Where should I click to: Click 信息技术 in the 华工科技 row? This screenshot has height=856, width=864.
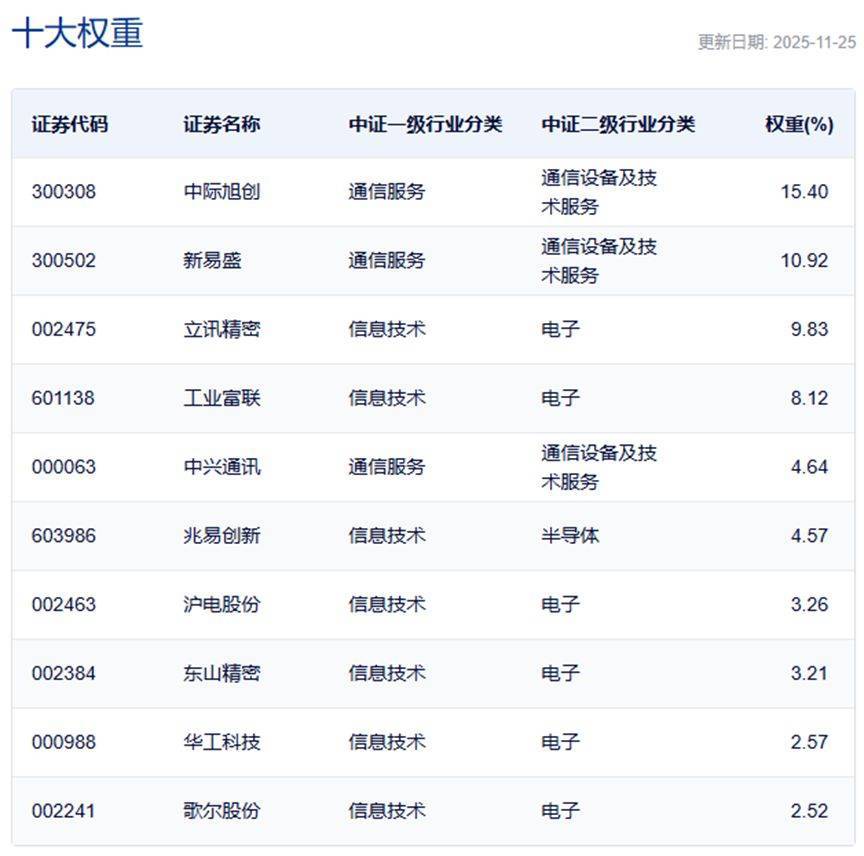[387, 742]
